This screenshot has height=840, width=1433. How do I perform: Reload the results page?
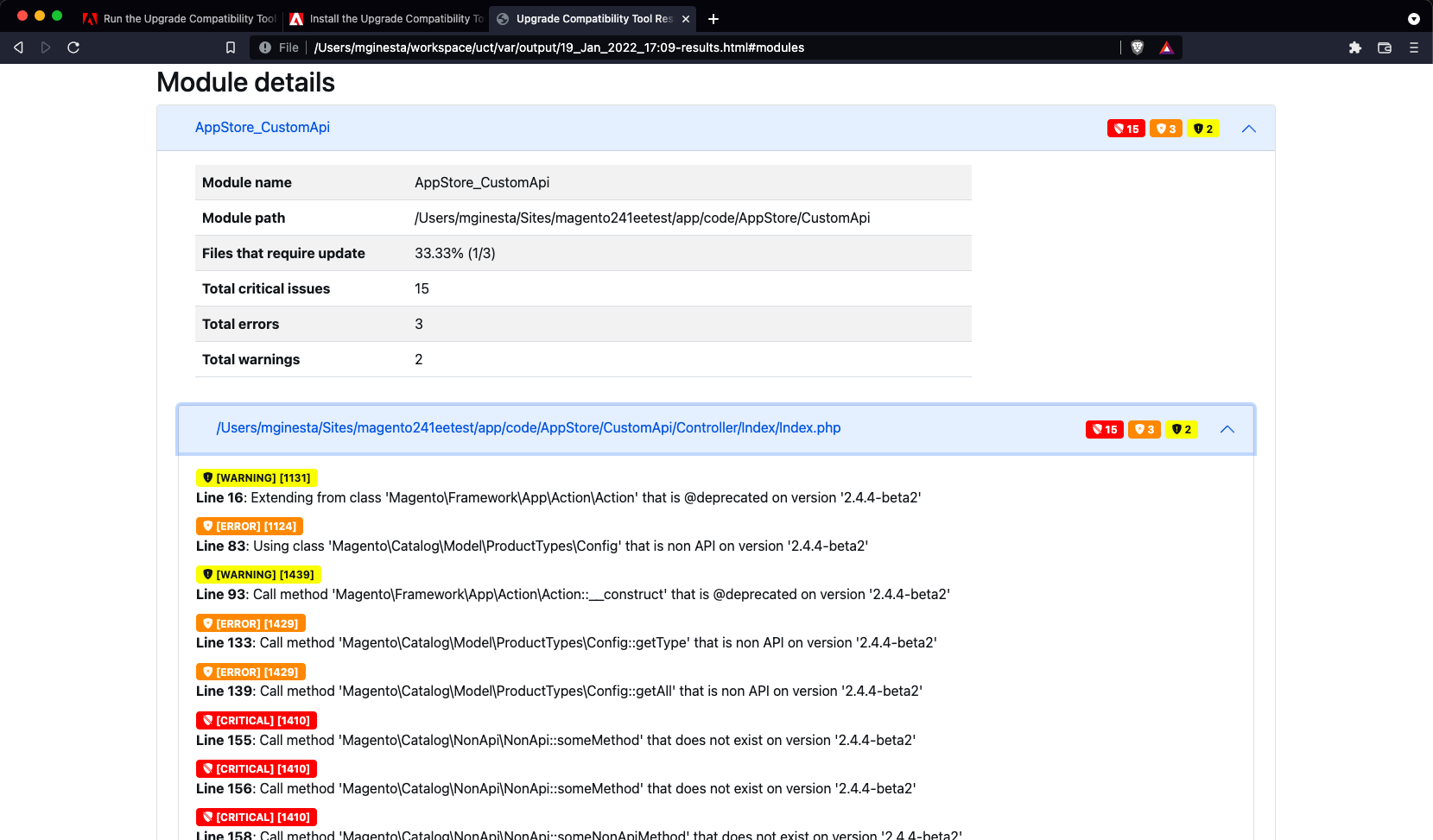[x=73, y=47]
